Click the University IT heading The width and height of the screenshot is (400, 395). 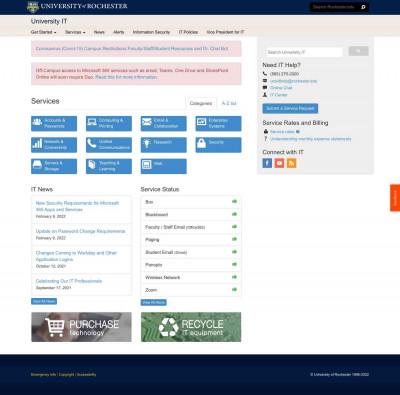(x=49, y=21)
